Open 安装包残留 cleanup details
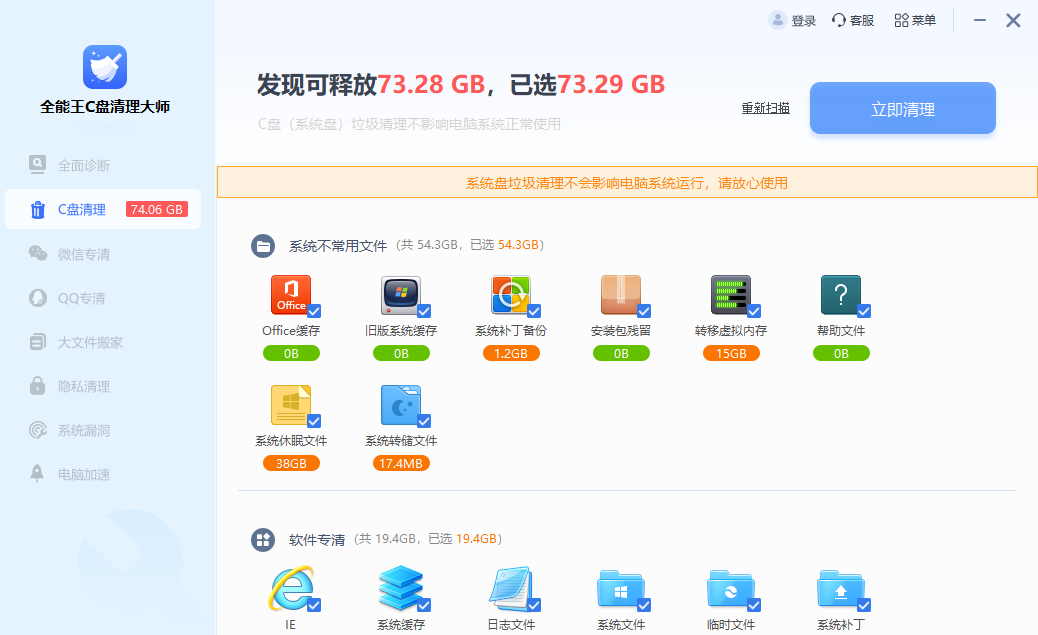Image resolution: width=1038 pixels, height=635 pixels. (x=621, y=293)
